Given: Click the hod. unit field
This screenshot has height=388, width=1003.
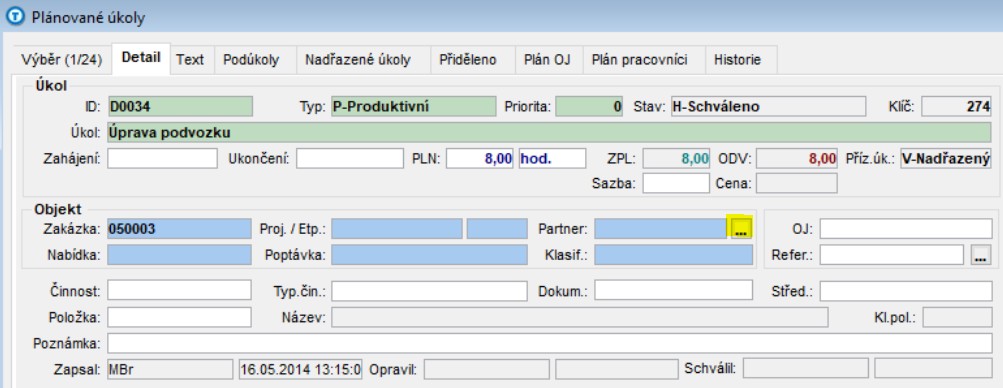Looking at the screenshot, I should click(x=552, y=159).
